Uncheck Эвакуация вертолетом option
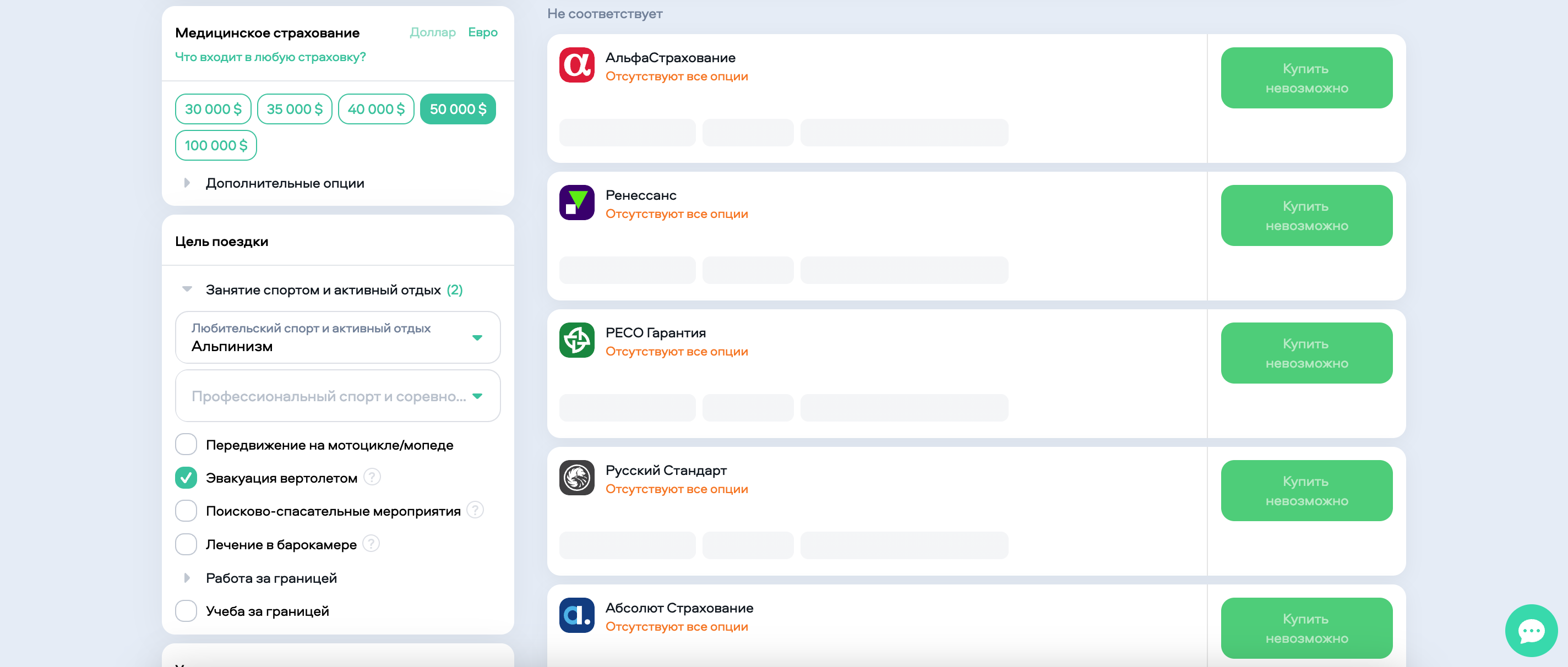Screen dimensions: 1568x667 point(186,478)
